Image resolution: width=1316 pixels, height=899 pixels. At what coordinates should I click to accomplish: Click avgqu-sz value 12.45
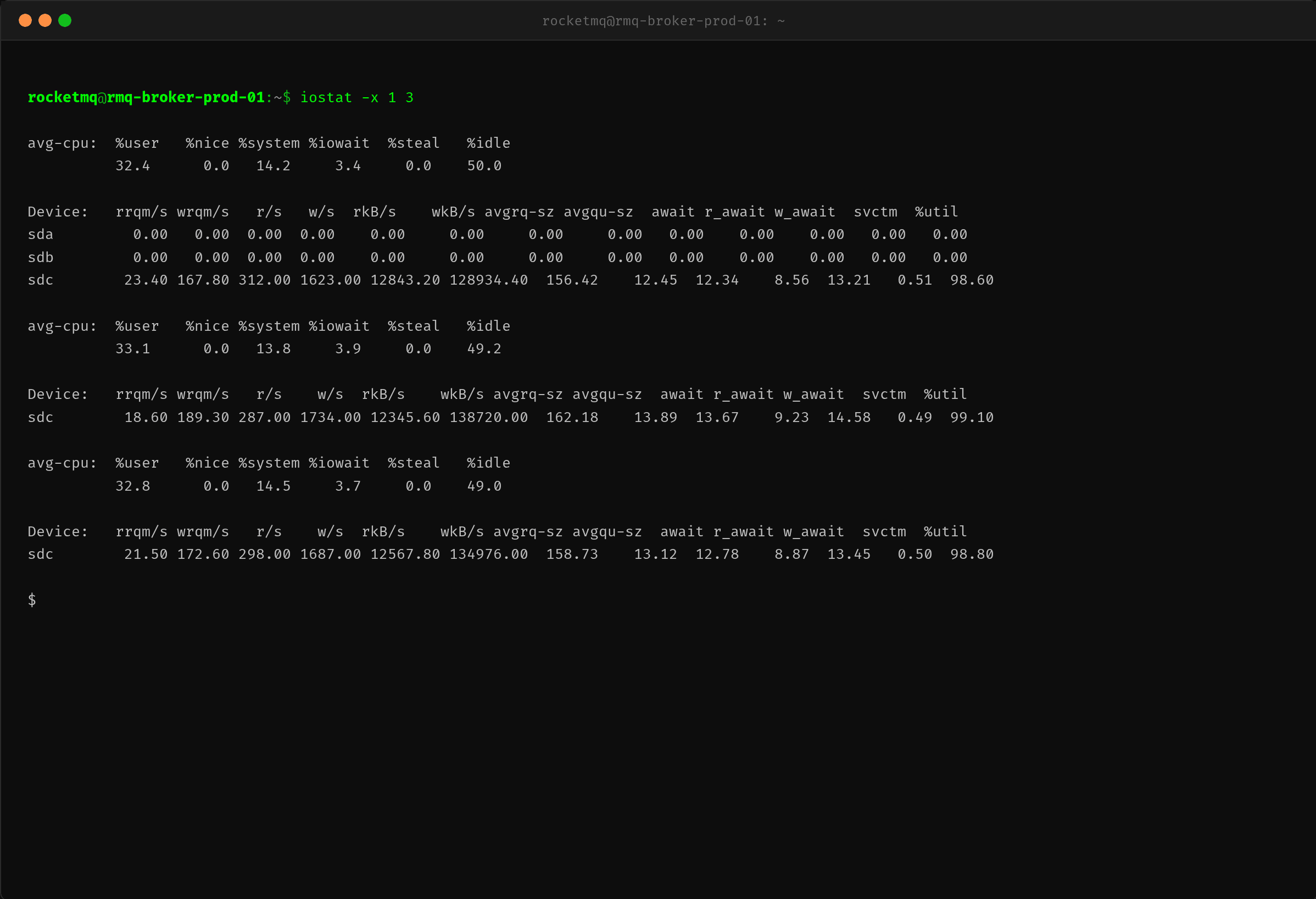click(655, 280)
